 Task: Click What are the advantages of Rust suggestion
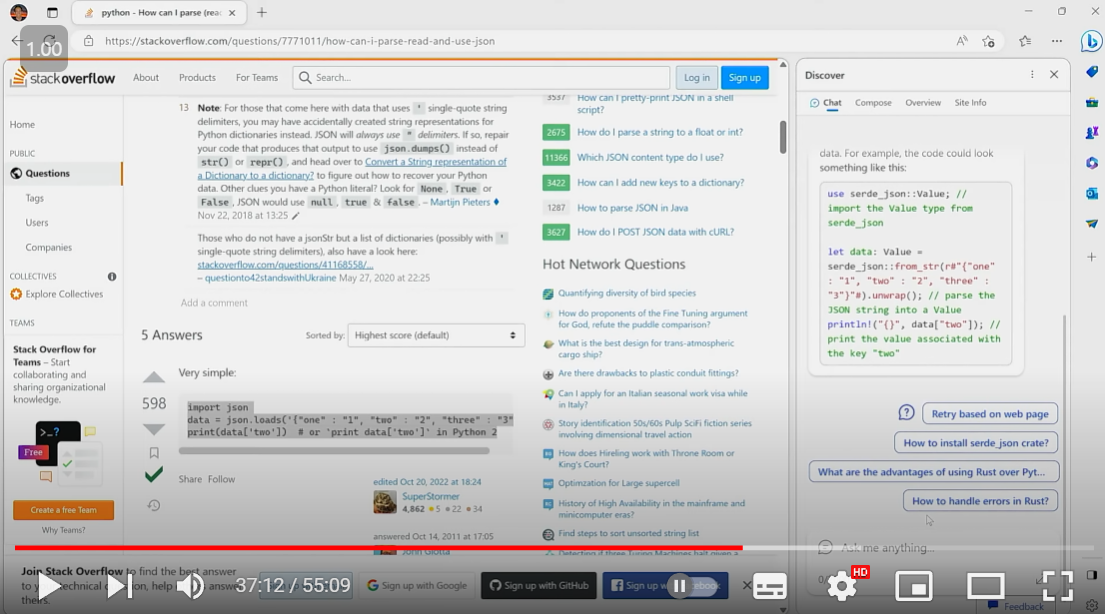[934, 472]
